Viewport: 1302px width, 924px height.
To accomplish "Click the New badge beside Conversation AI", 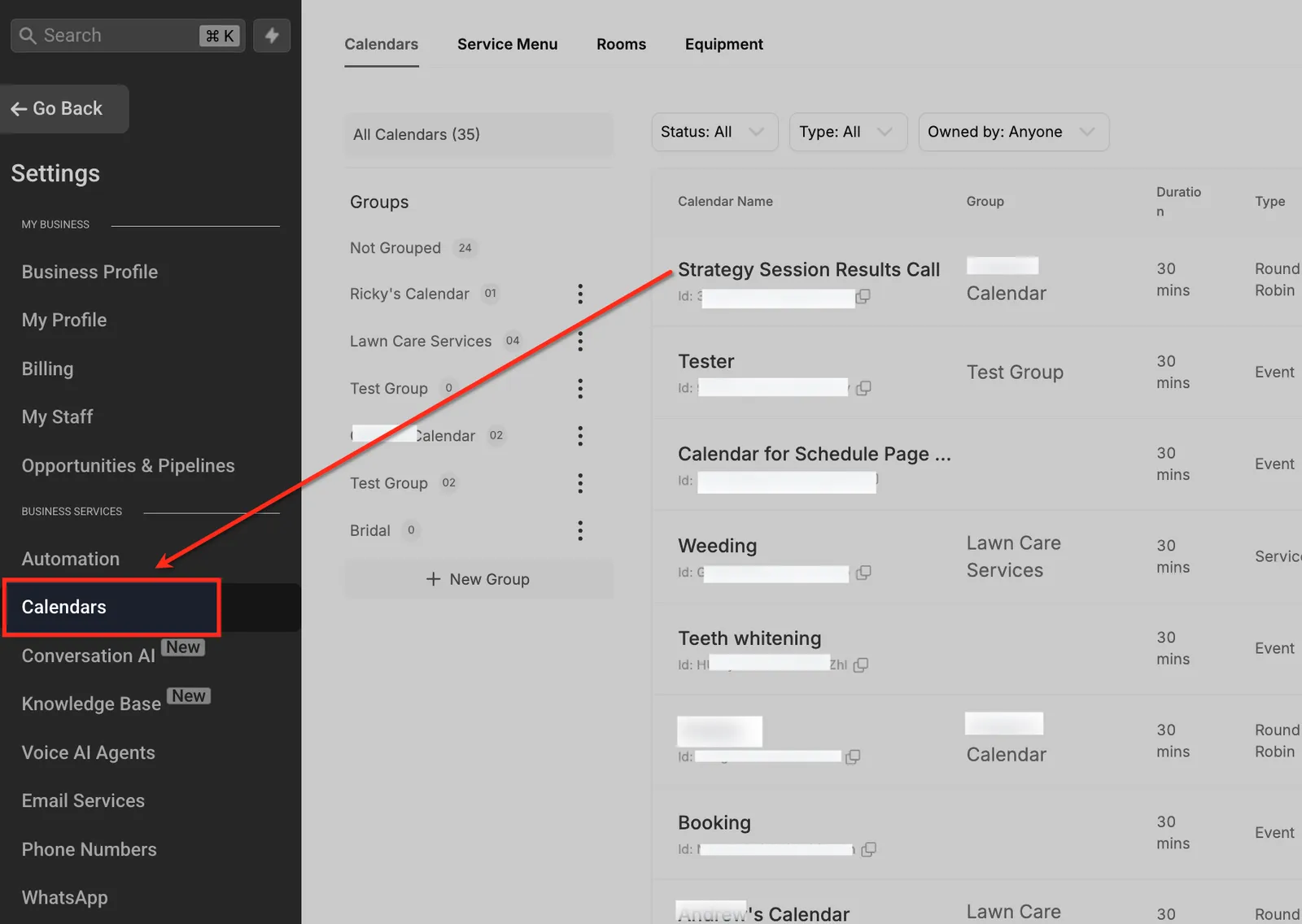I will coord(183,647).
